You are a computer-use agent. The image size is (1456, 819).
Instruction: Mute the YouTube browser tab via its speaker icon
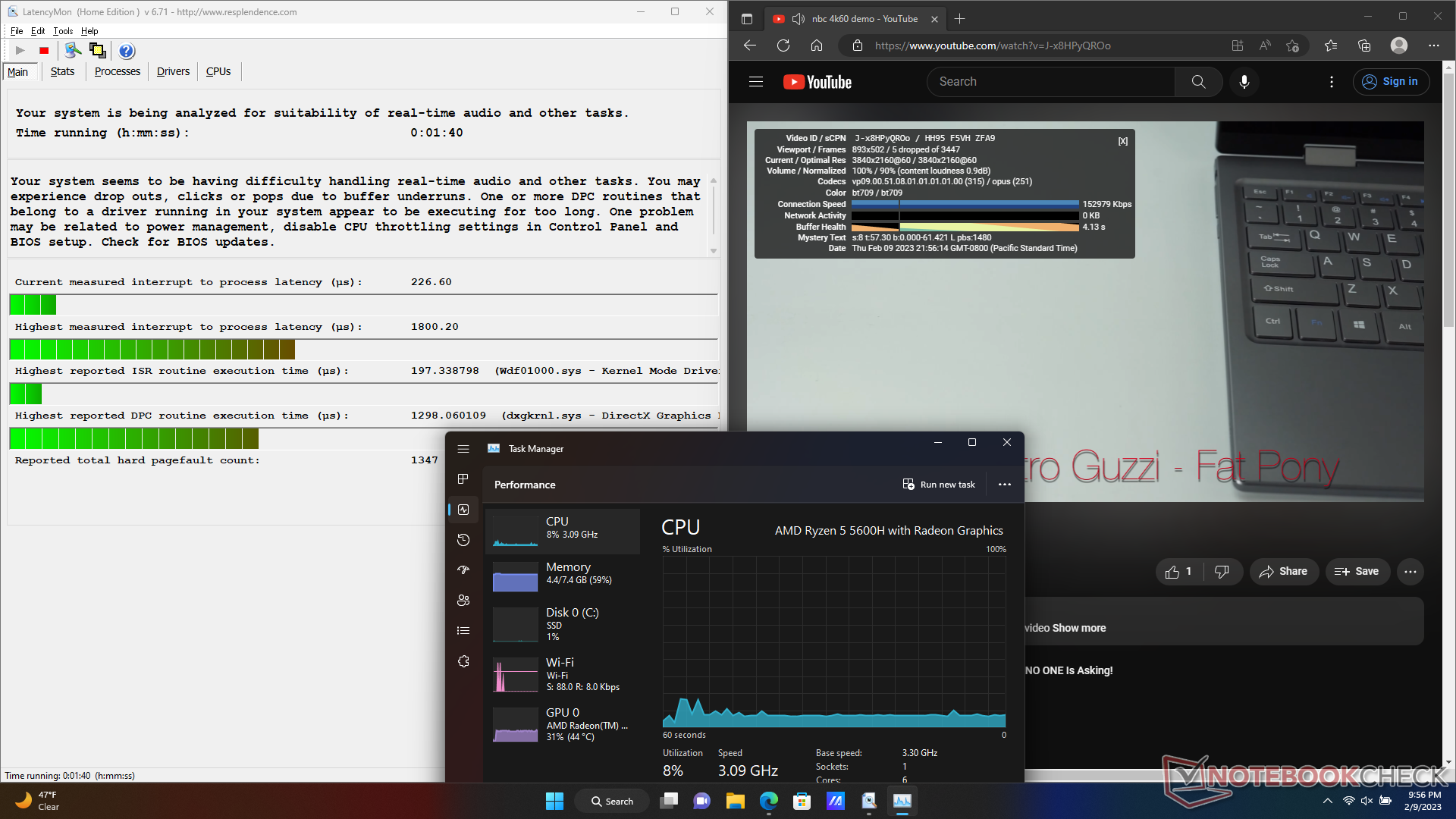click(x=798, y=19)
